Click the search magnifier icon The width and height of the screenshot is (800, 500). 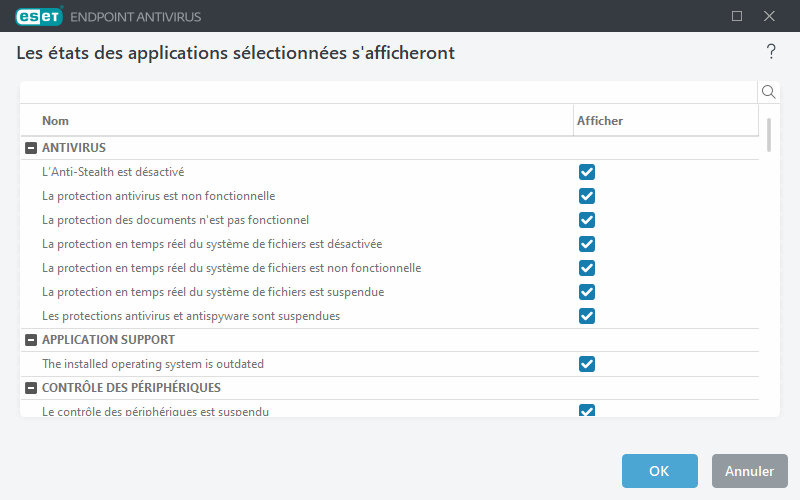pyautogui.click(x=769, y=92)
